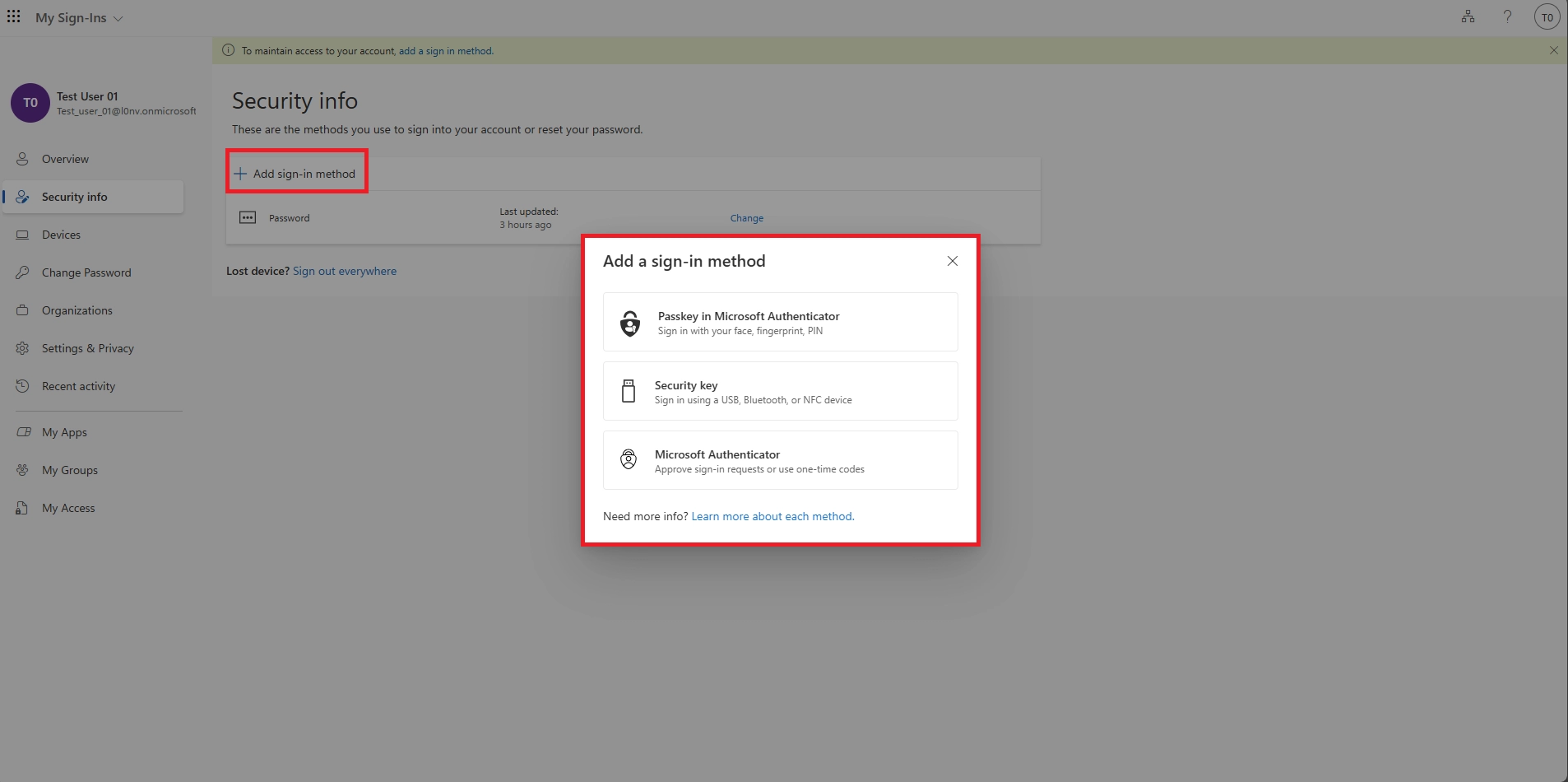
Task: Dismiss the notification banner
Action: (1553, 50)
